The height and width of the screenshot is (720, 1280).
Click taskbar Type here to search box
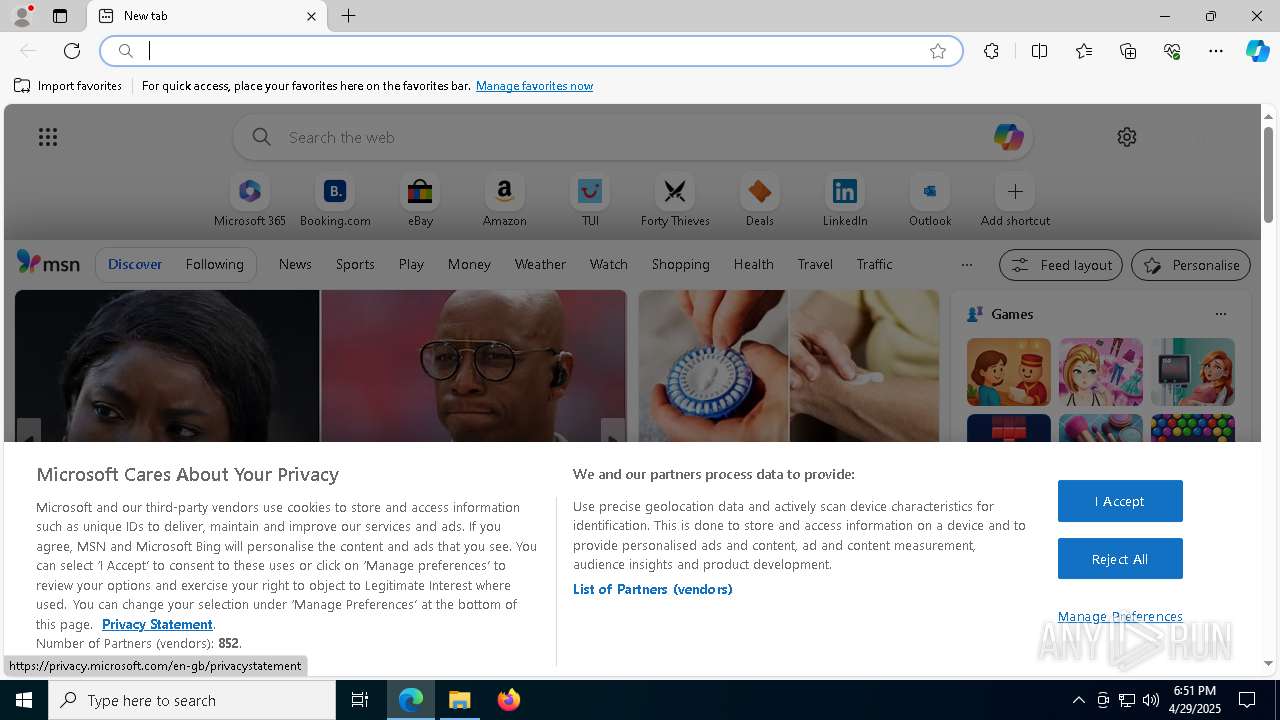192,700
